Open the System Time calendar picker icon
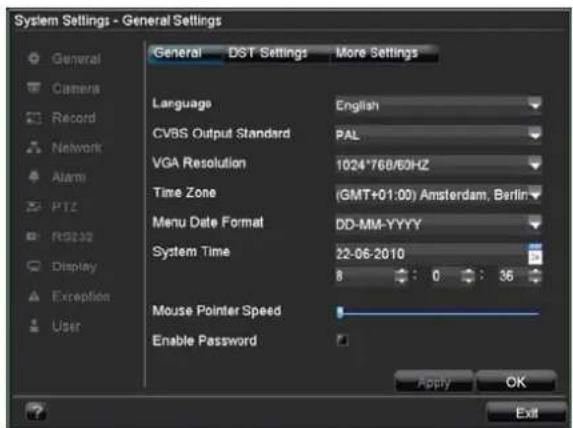The image size is (573, 428). (x=535, y=254)
